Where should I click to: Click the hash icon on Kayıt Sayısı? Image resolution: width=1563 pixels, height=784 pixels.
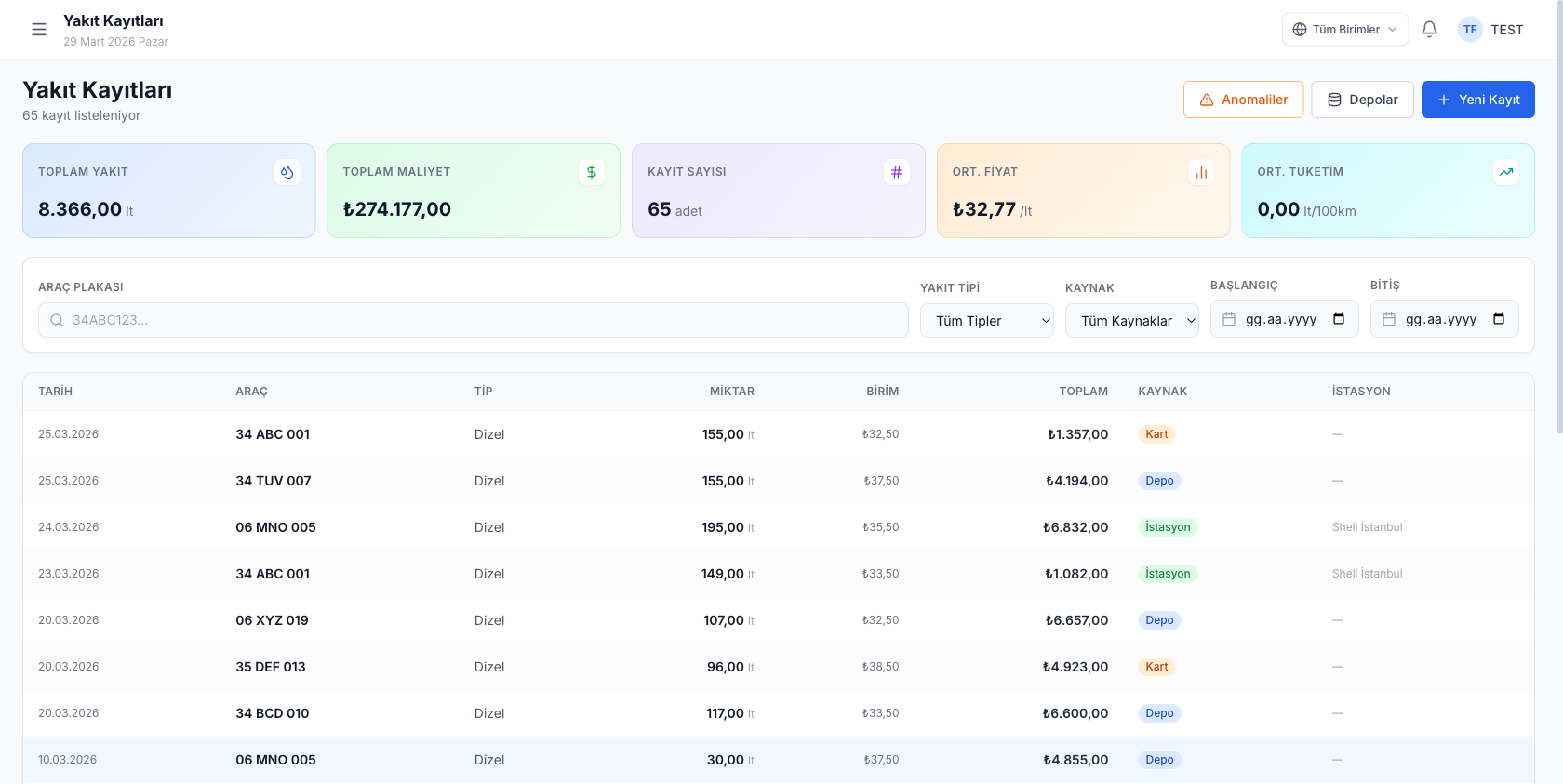[x=896, y=172]
